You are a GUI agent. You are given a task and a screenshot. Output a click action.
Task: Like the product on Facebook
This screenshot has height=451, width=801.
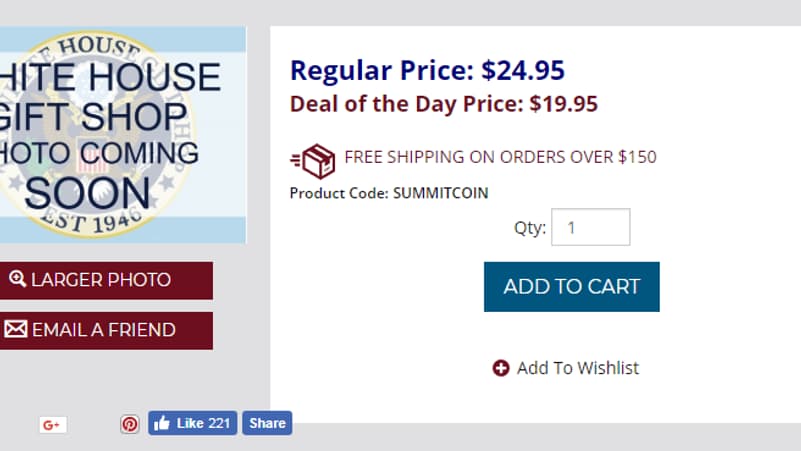tap(193, 423)
